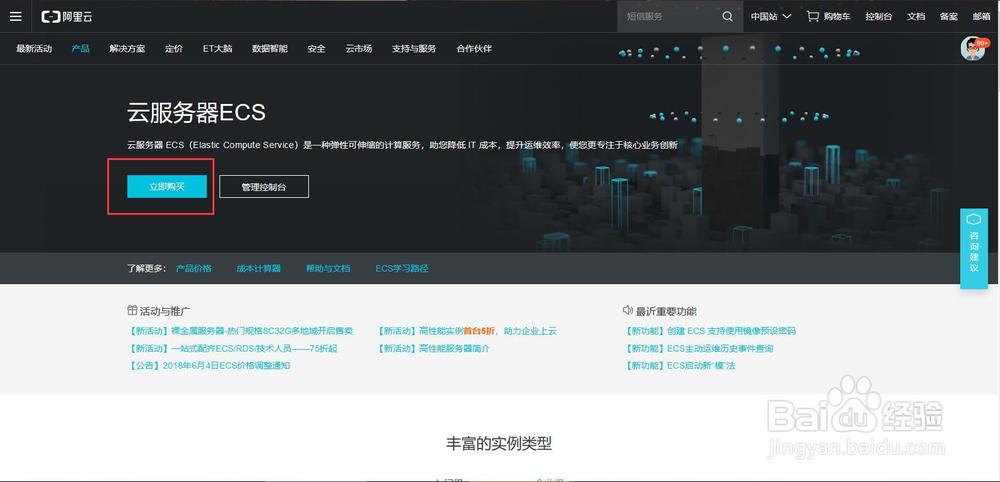The height and width of the screenshot is (482, 1000).
Task: Select the ET大脑 menu item
Action: point(217,48)
